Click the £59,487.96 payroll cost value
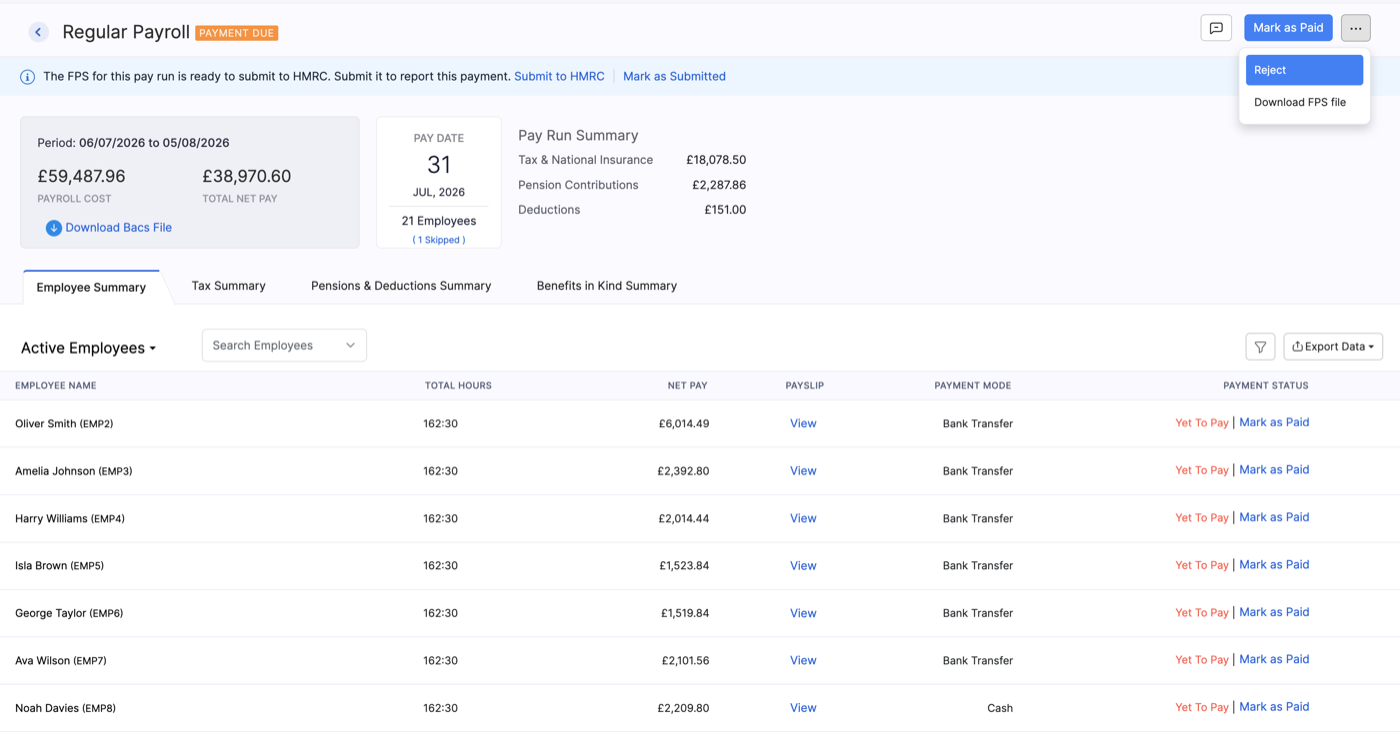Viewport: 1400px width, 732px height. (82, 177)
